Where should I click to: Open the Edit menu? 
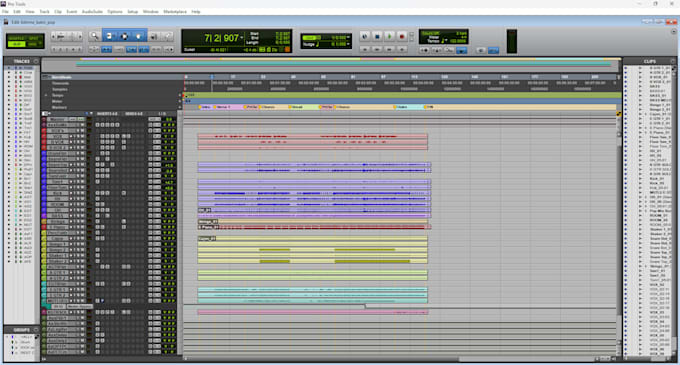17,12
